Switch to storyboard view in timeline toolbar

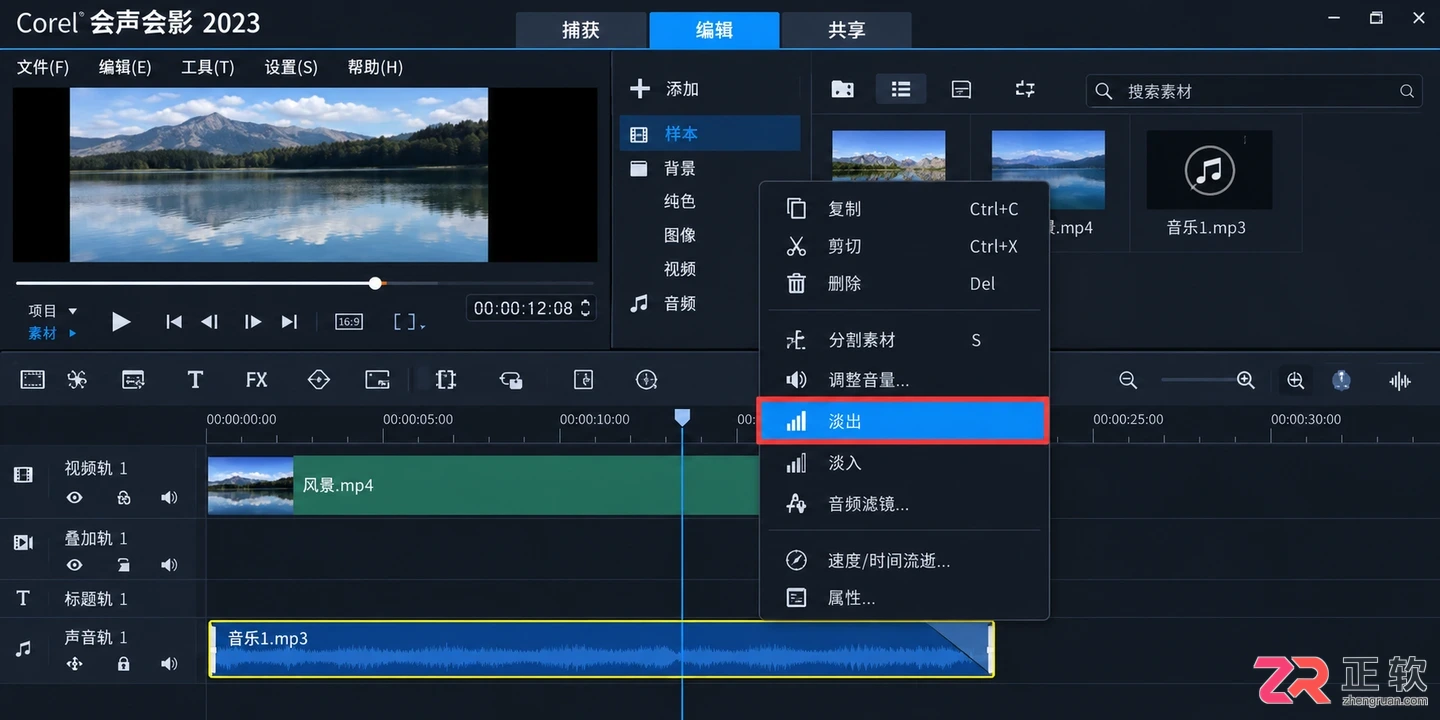point(33,379)
